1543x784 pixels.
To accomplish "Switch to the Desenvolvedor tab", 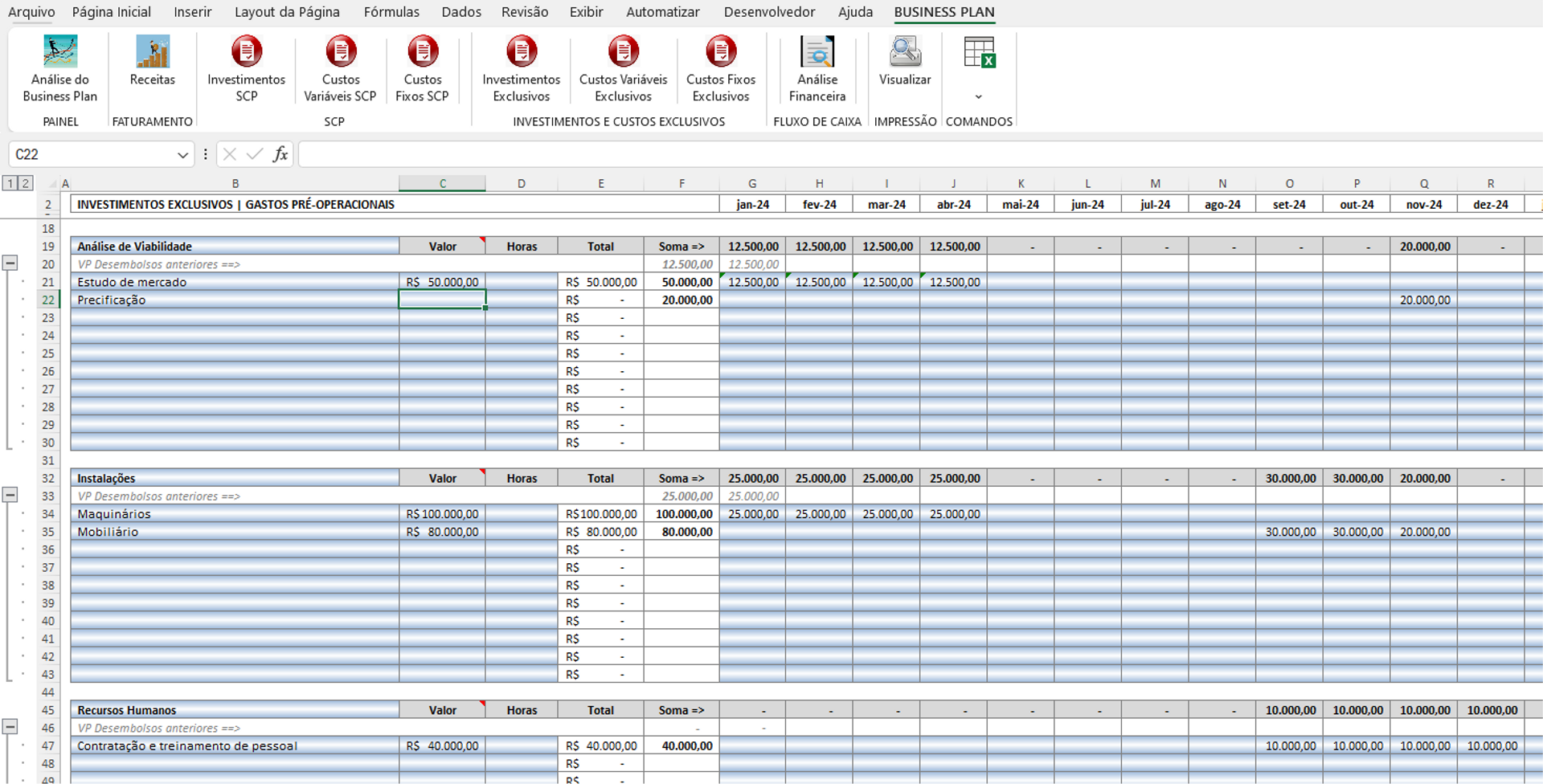I will tap(769, 12).
